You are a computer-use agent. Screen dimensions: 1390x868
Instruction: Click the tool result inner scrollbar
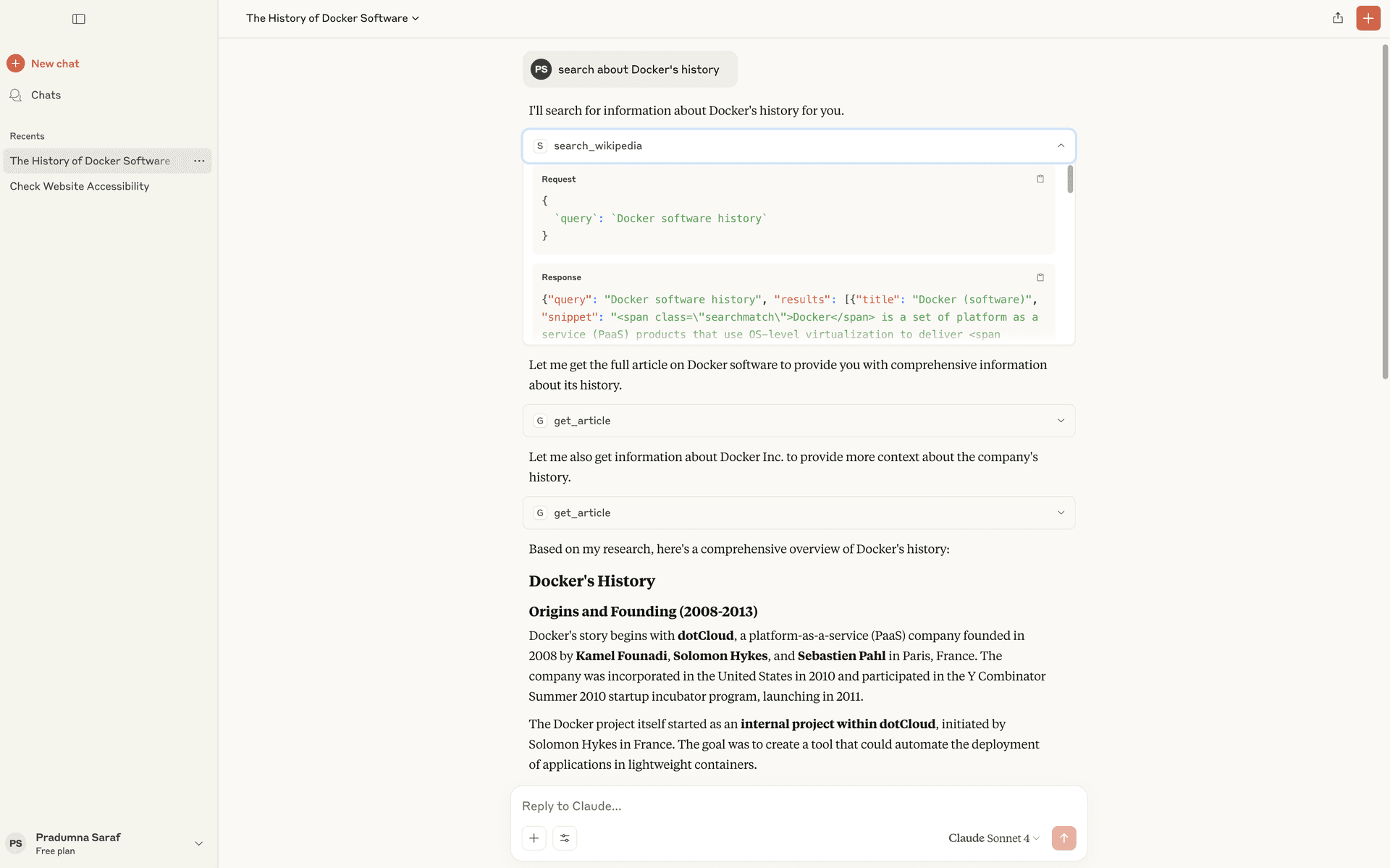tap(1070, 180)
